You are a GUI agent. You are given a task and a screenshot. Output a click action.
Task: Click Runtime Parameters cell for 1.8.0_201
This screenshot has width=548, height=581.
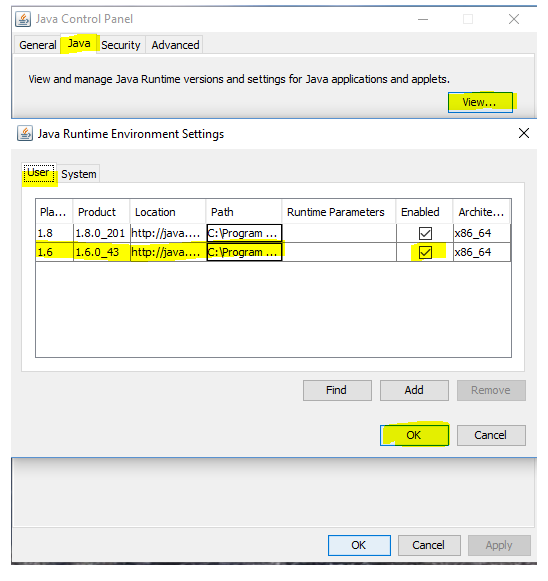click(339, 233)
